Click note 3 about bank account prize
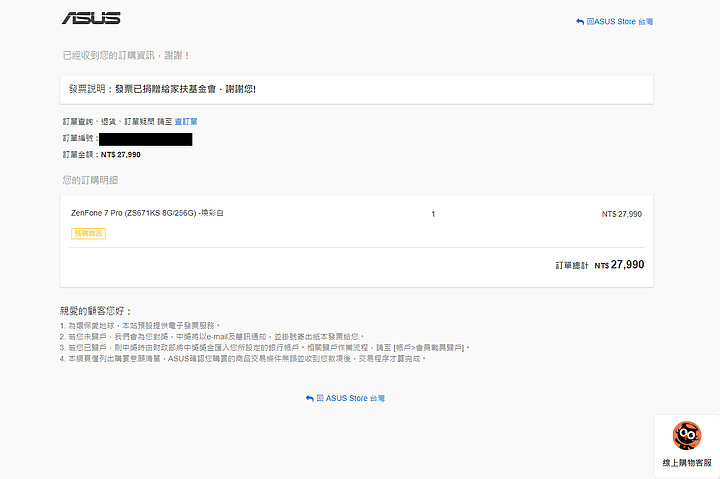Image resolution: width=720 pixels, height=479 pixels. pyautogui.click(x=264, y=348)
